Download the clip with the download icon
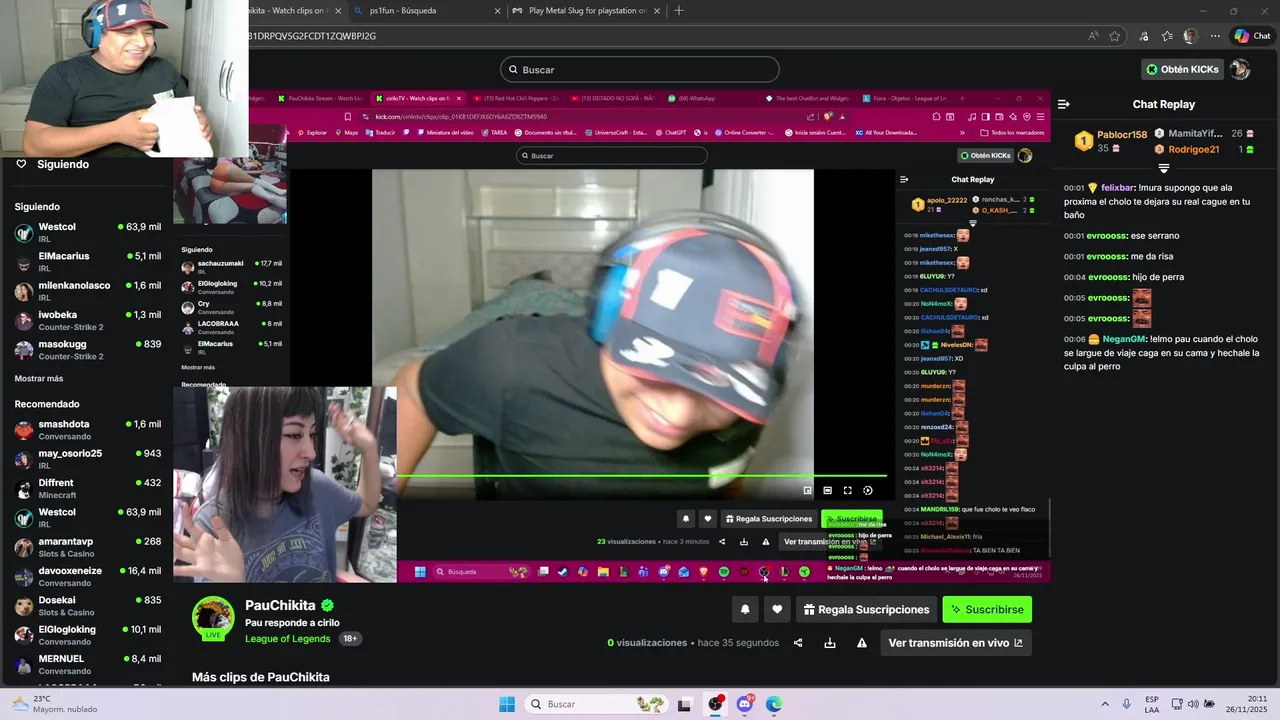The height and width of the screenshot is (720, 1280). pyautogui.click(x=830, y=643)
